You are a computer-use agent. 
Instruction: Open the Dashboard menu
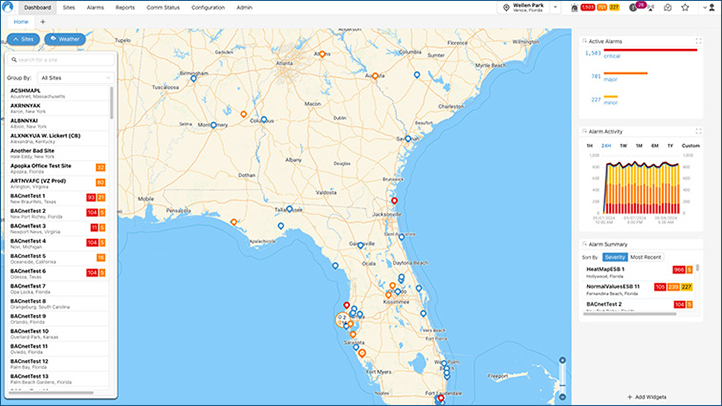(37, 7)
